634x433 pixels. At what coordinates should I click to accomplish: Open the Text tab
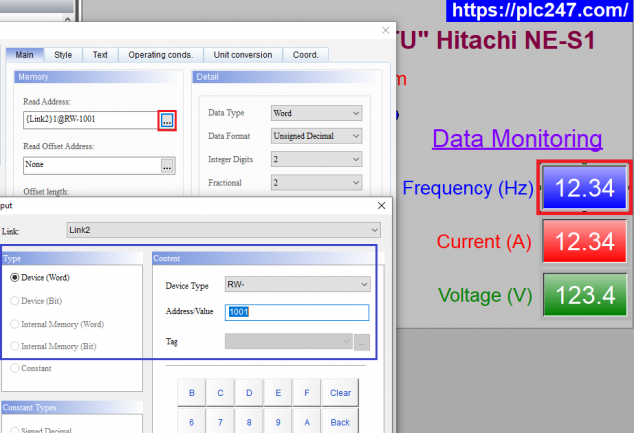coord(100,55)
